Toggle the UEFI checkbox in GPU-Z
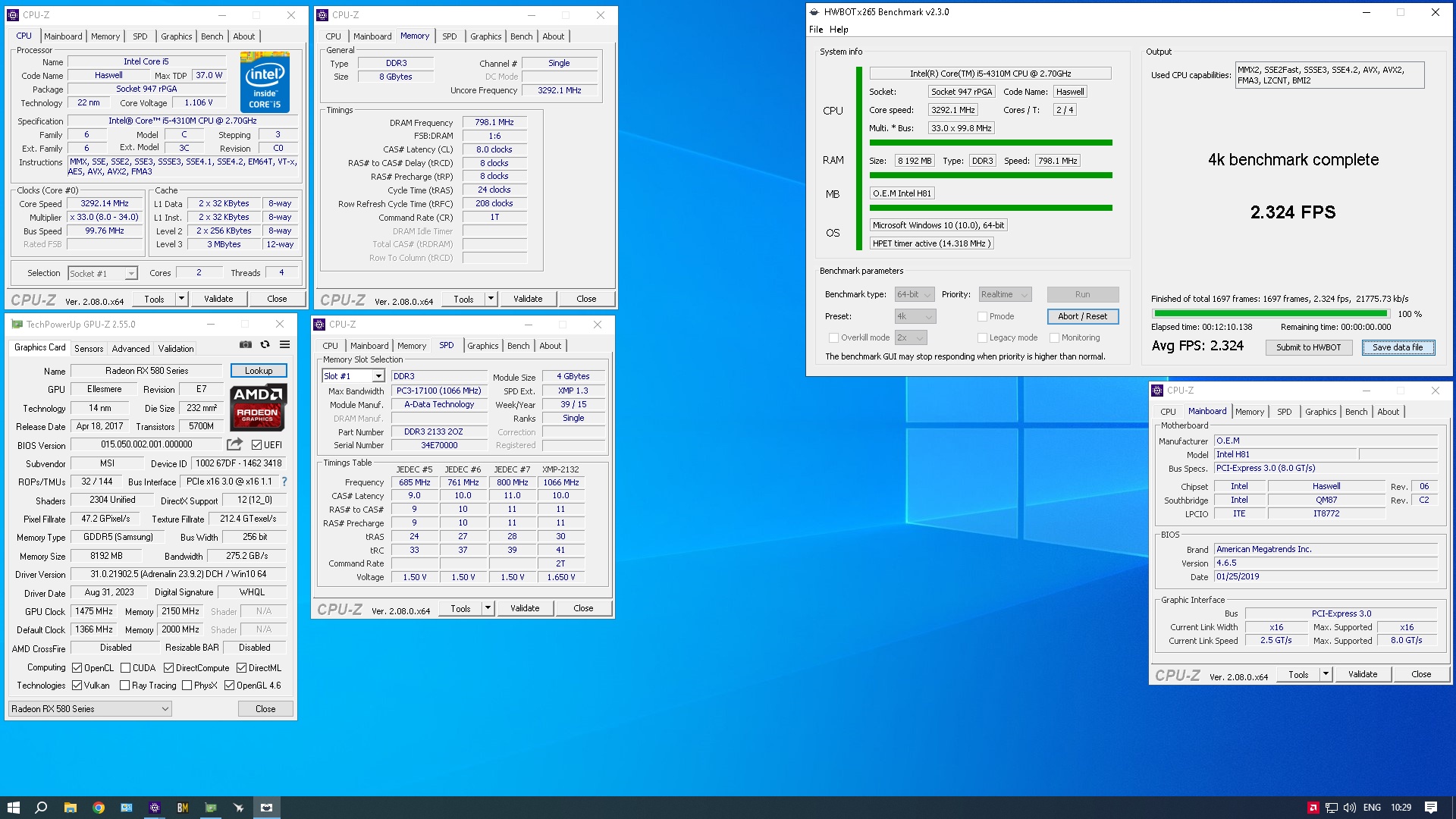The width and height of the screenshot is (1456, 819). (x=256, y=444)
